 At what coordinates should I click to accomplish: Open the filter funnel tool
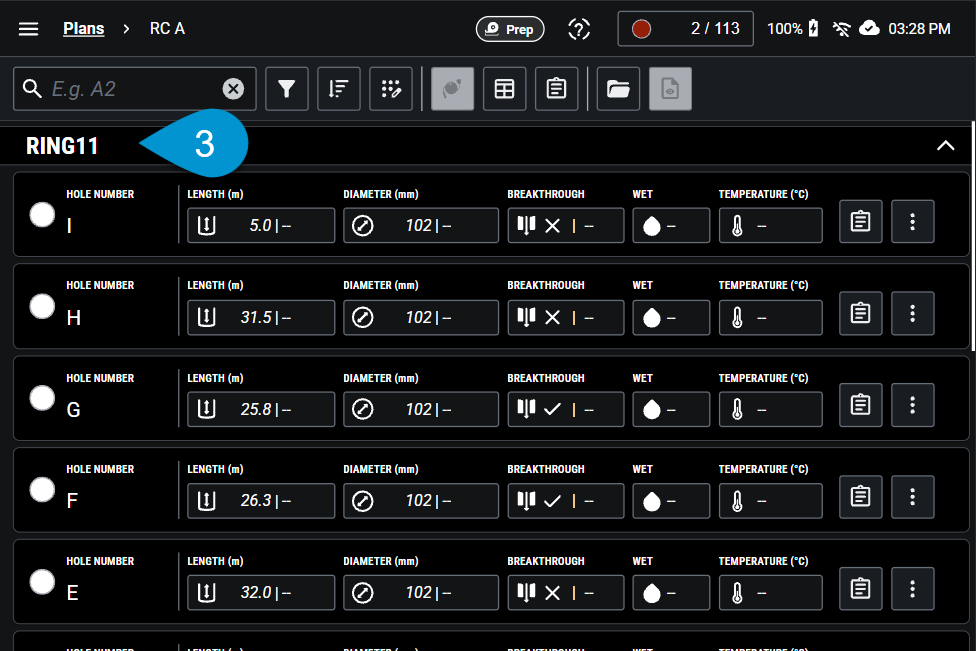pos(286,89)
